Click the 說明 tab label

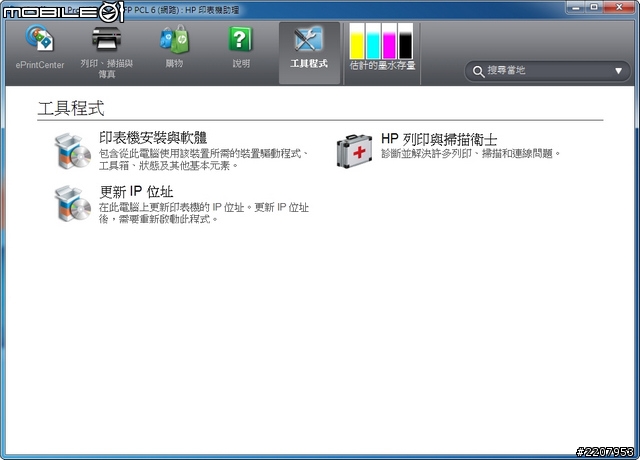241,64
